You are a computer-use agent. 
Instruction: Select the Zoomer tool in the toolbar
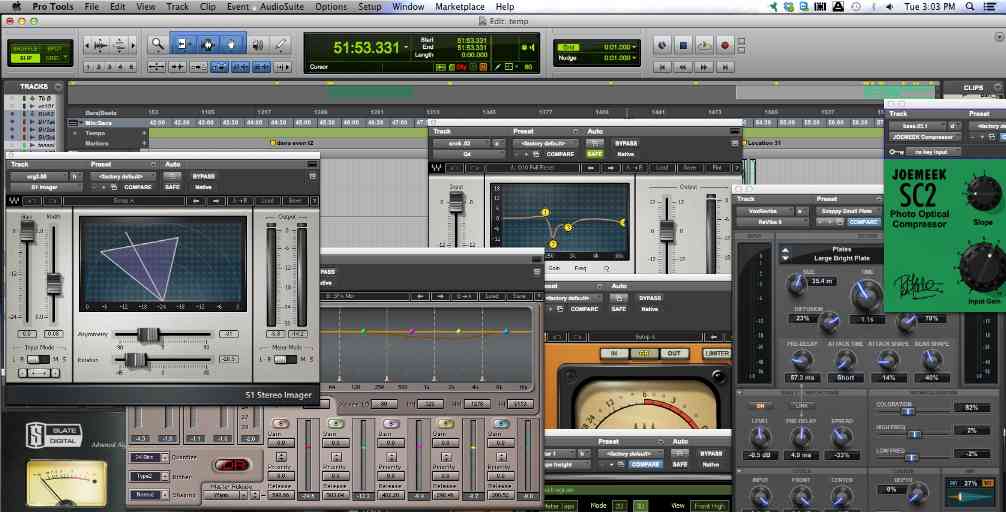[x=158, y=44]
